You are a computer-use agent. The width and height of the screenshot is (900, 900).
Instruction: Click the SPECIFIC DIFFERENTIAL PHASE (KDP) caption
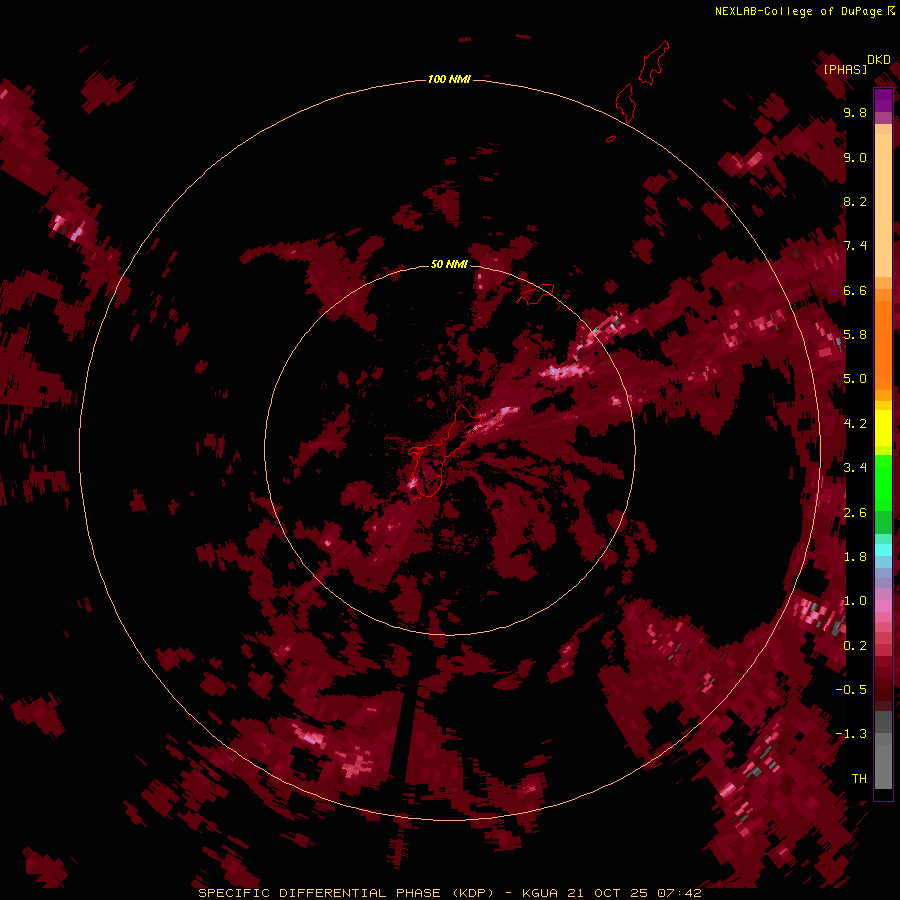(346, 893)
